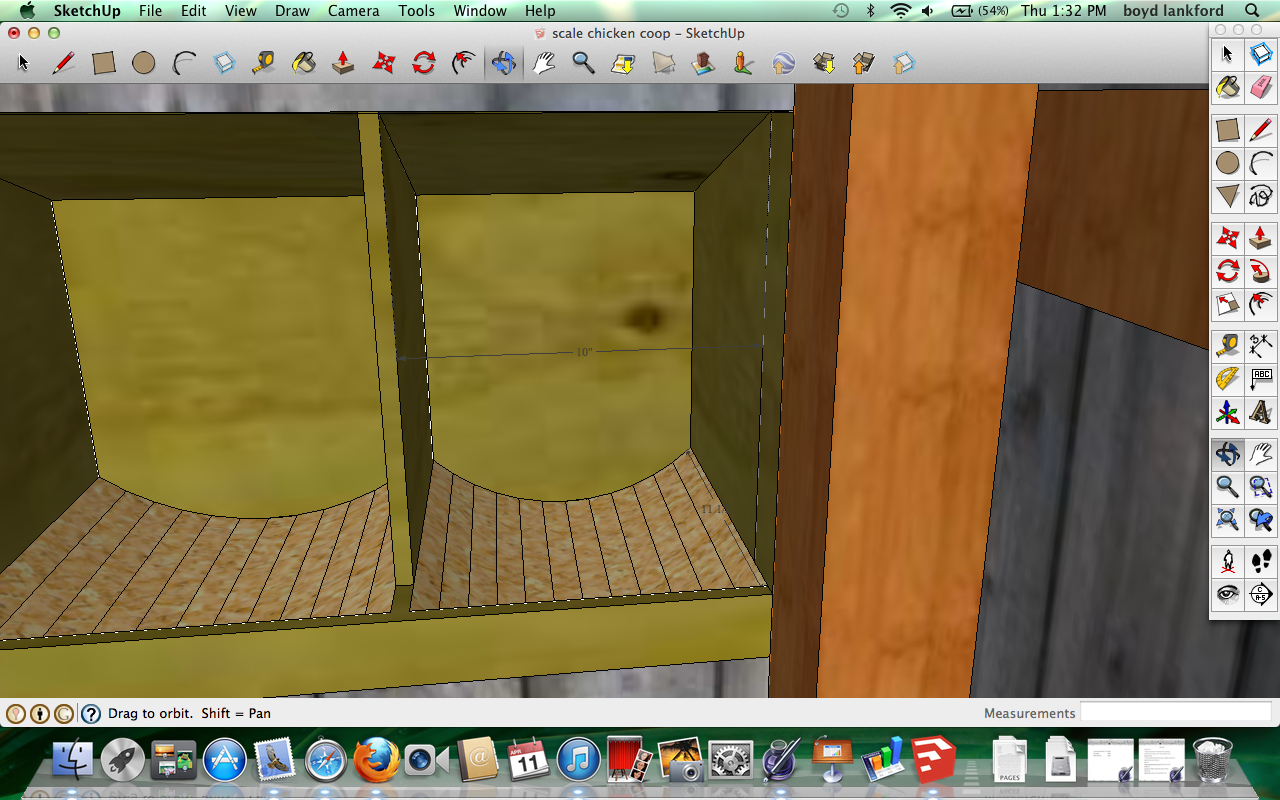1280x800 pixels.
Task: Select the Scale tool
Action: coord(1228,304)
